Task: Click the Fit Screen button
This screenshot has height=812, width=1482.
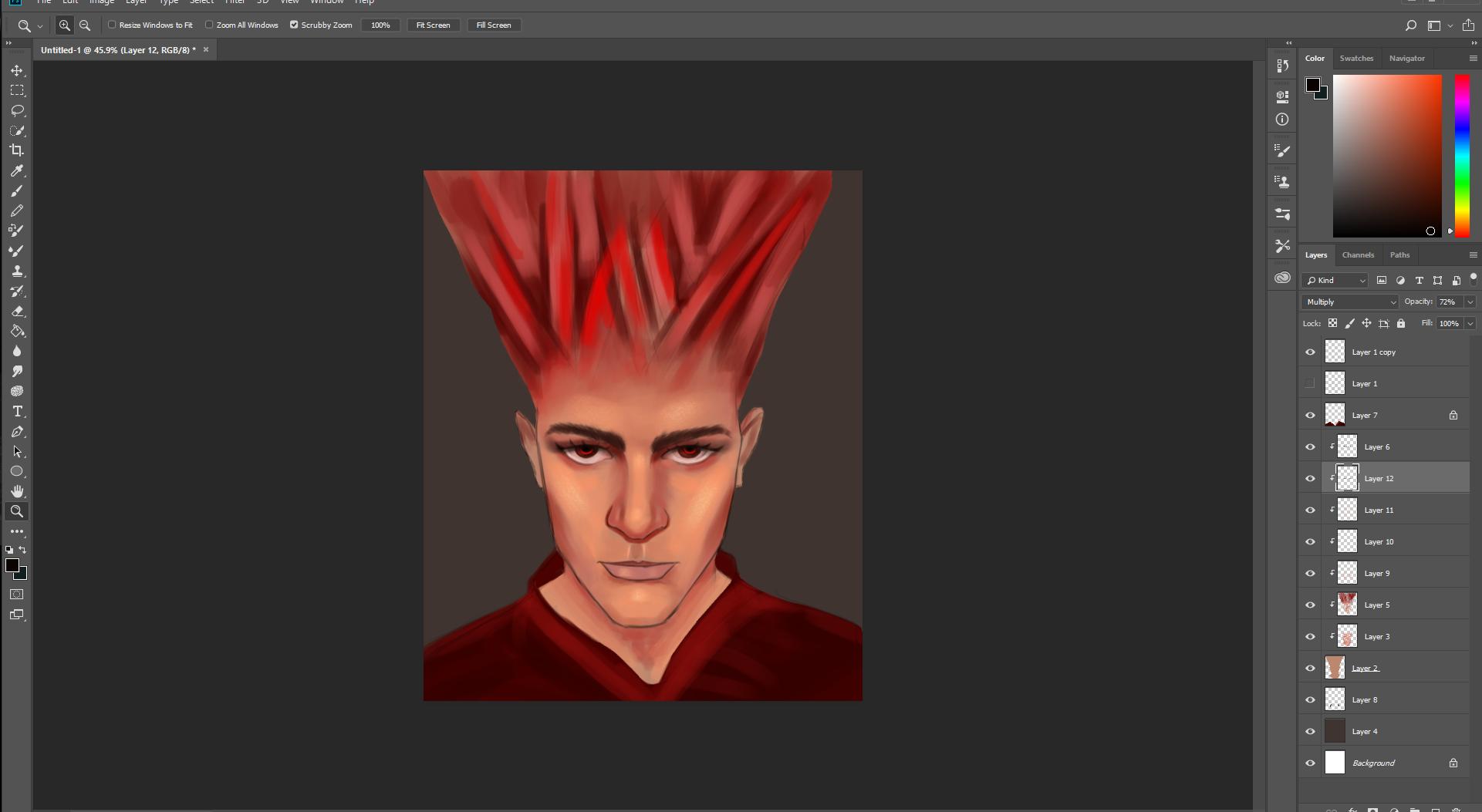Action: (x=433, y=25)
